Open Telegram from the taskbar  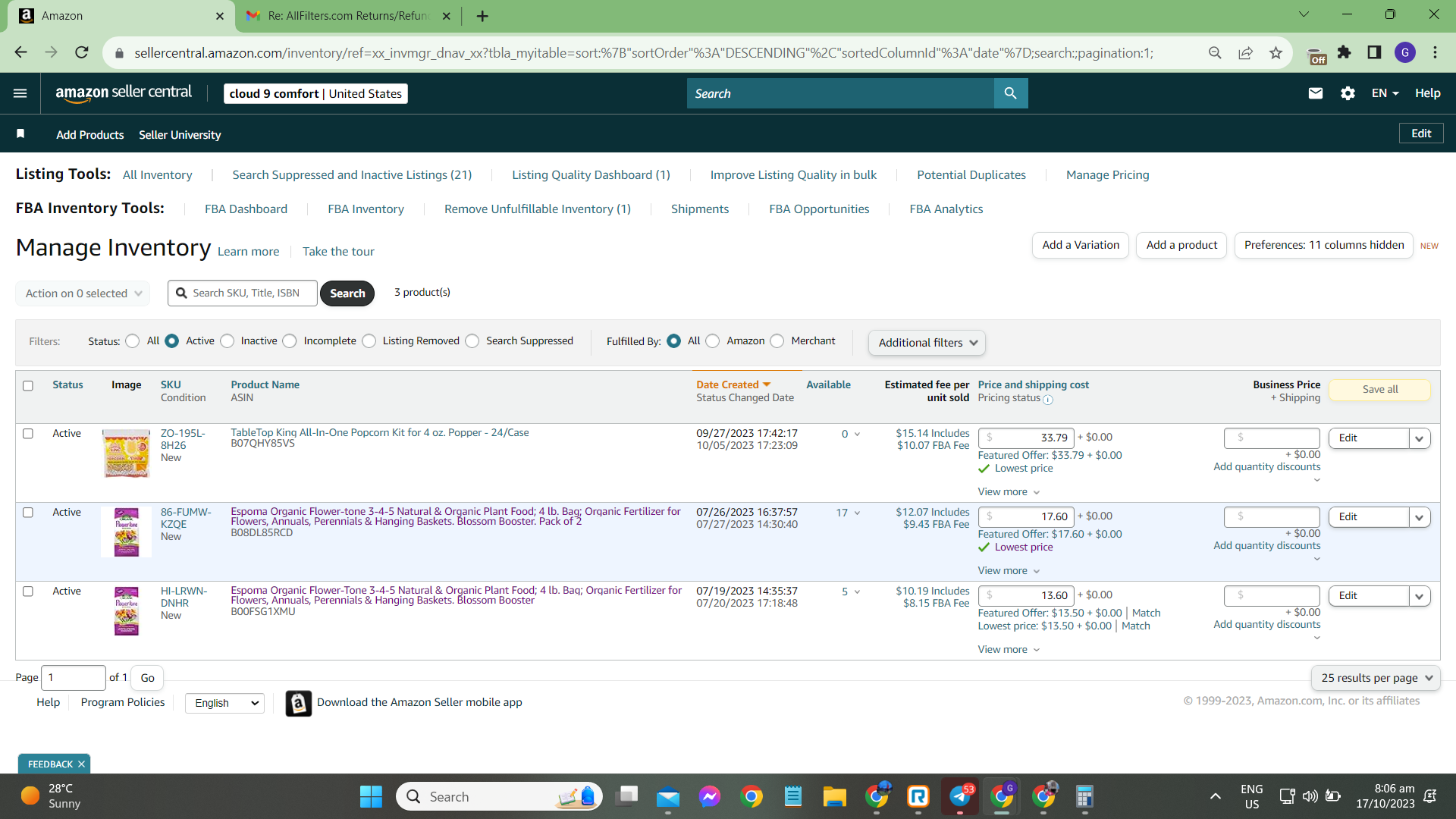click(x=960, y=796)
